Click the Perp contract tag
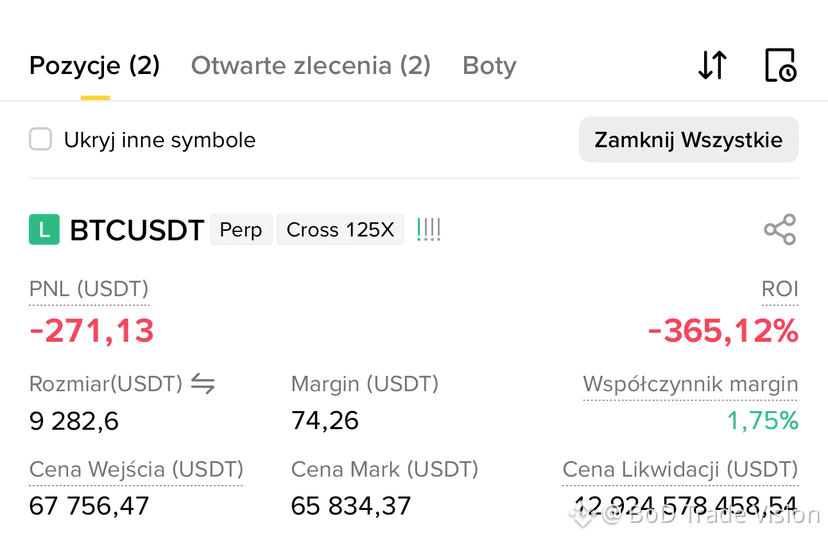Screen dimensions: 828x539 (241, 230)
